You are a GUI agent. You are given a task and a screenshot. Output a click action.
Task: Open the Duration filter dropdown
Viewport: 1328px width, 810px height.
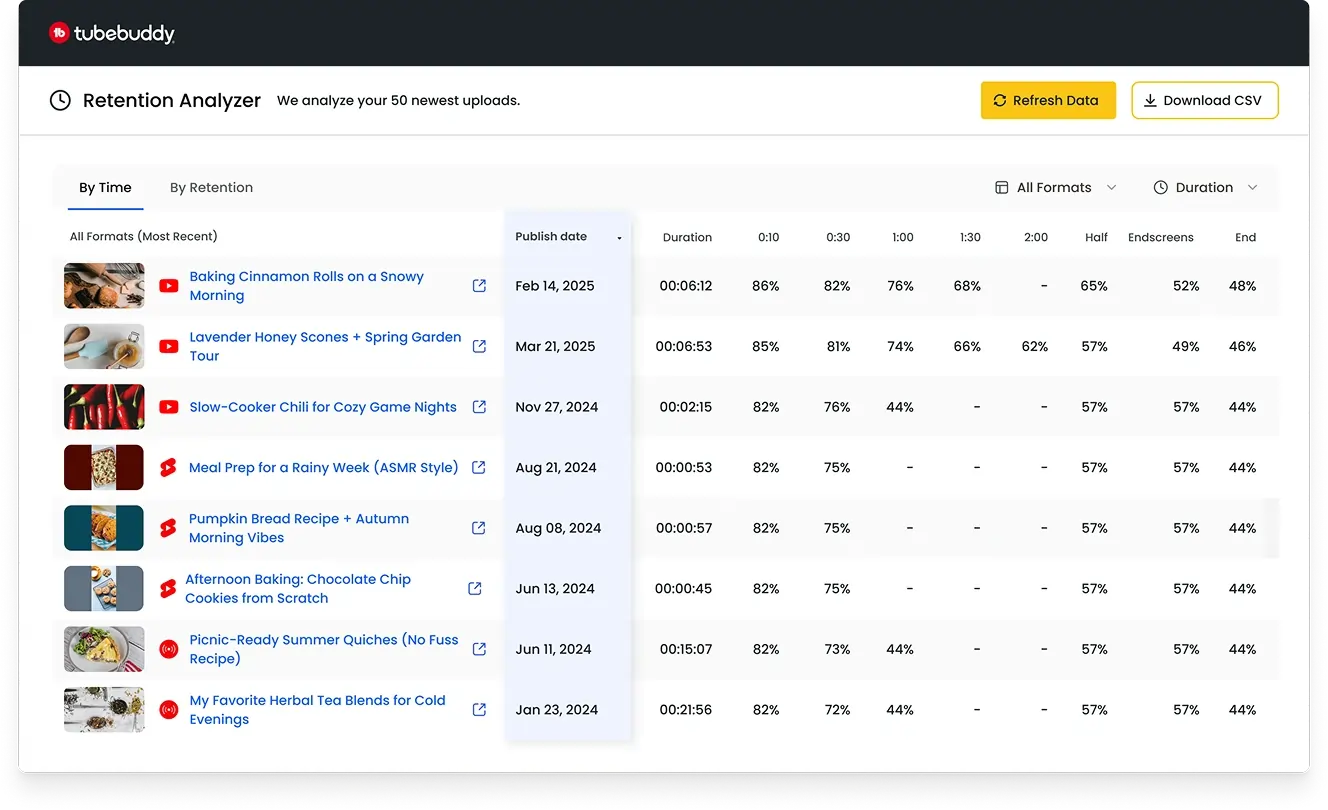pyautogui.click(x=1204, y=187)
